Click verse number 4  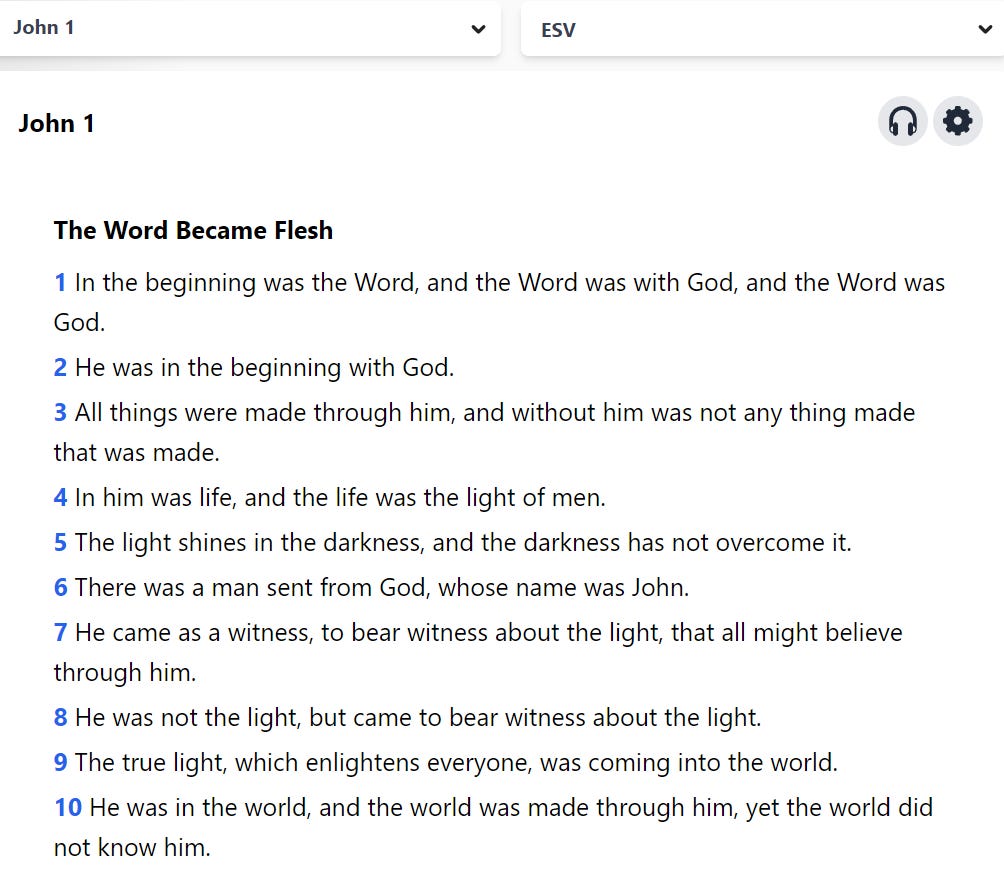[x=60, y=497]
